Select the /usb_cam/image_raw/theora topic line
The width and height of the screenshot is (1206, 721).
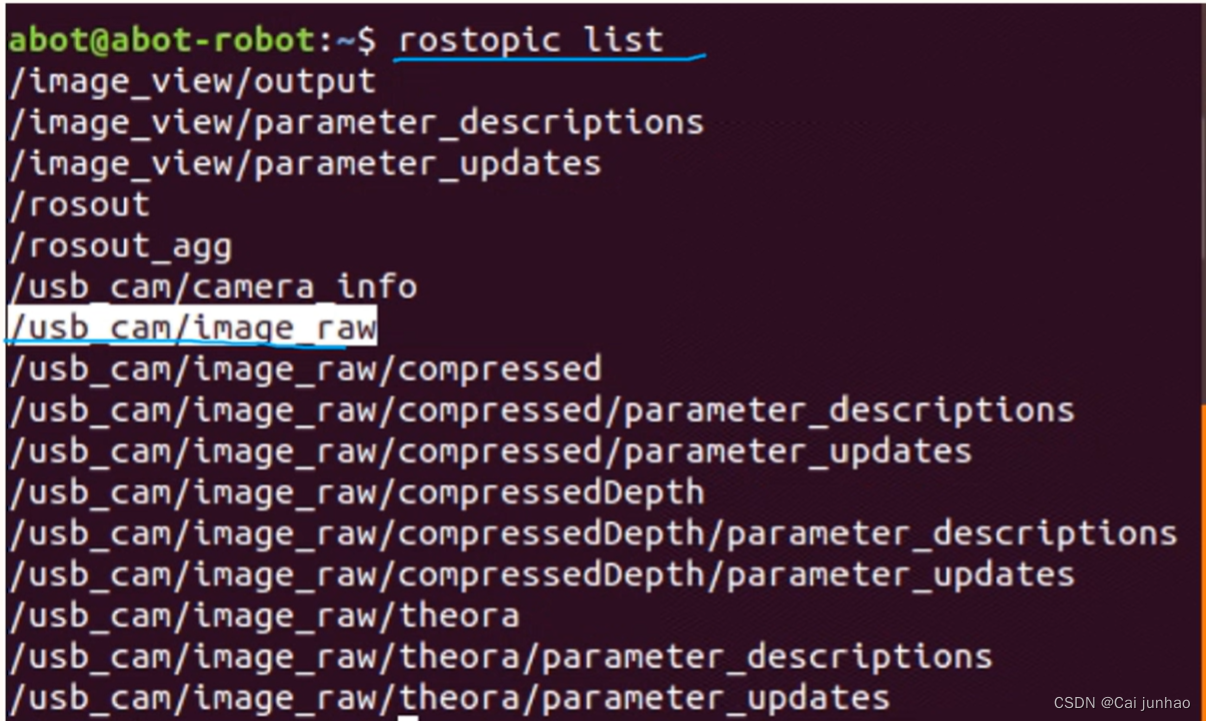click(x=264, y=615)
